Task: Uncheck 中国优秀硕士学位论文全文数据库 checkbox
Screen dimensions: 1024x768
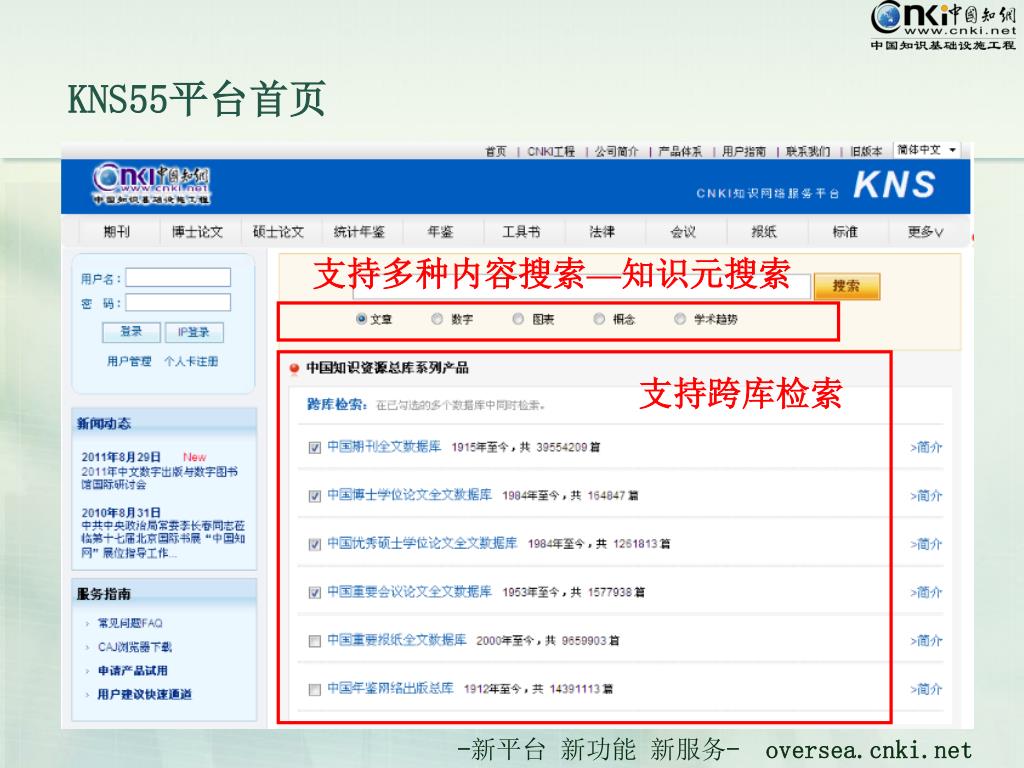Action: point(315,544)
